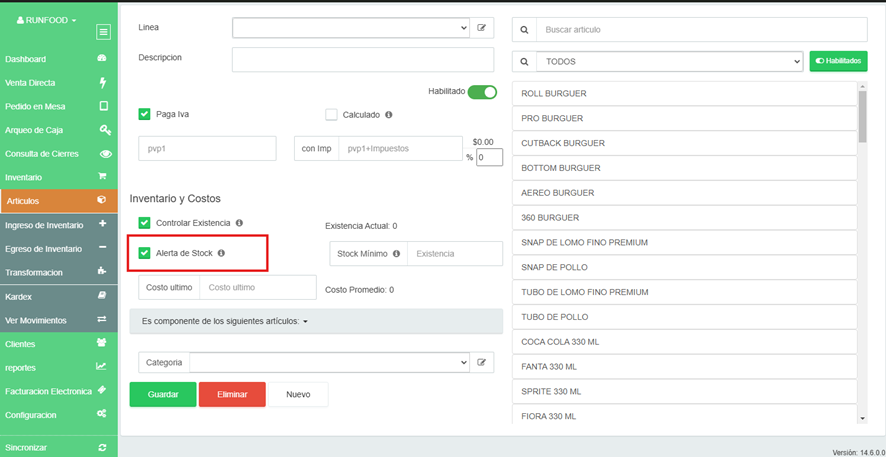Click the pvp1+Impuestos field
The width and height of the screenshot is (886, 457).
coord(401,149)
